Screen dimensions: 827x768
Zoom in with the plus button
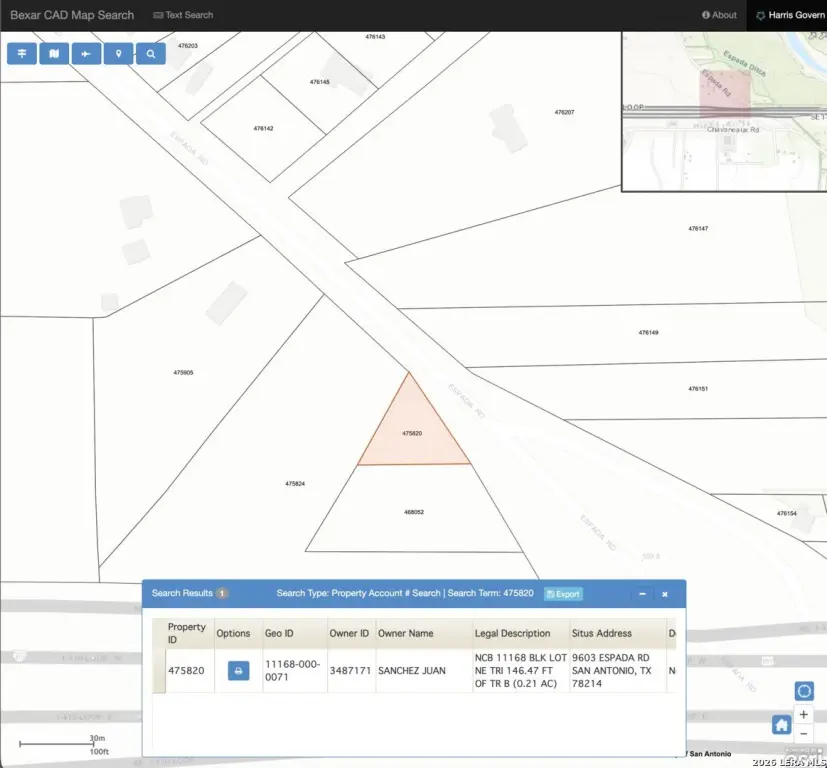coord(804,716)
